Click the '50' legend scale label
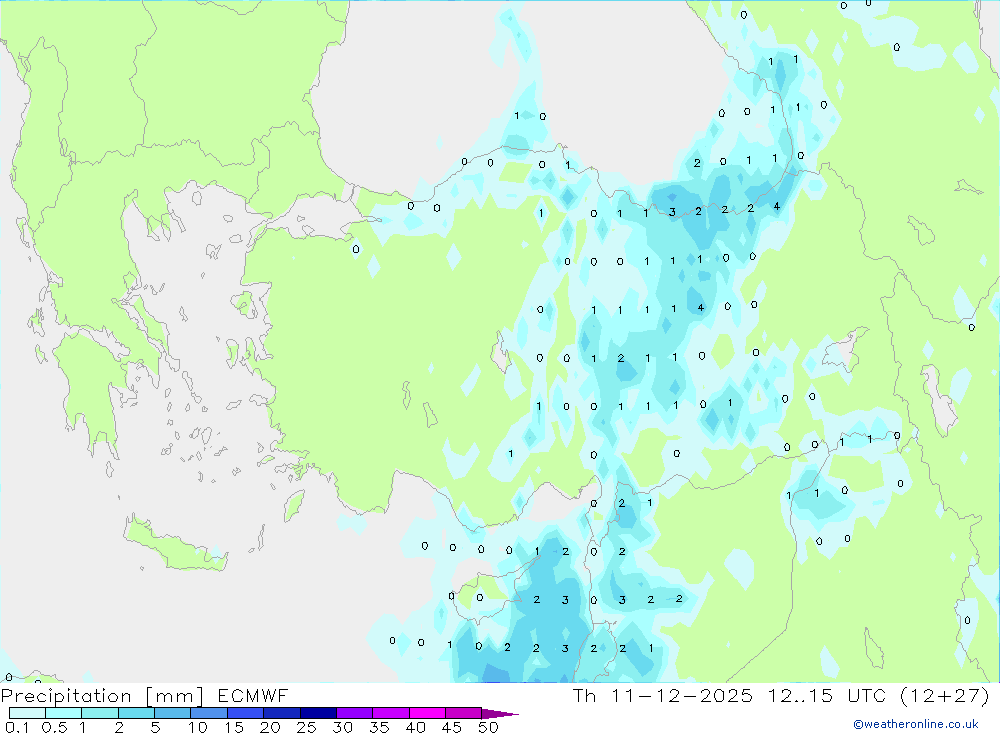This screenshot has height=733, width=1000. click(488, 727)
